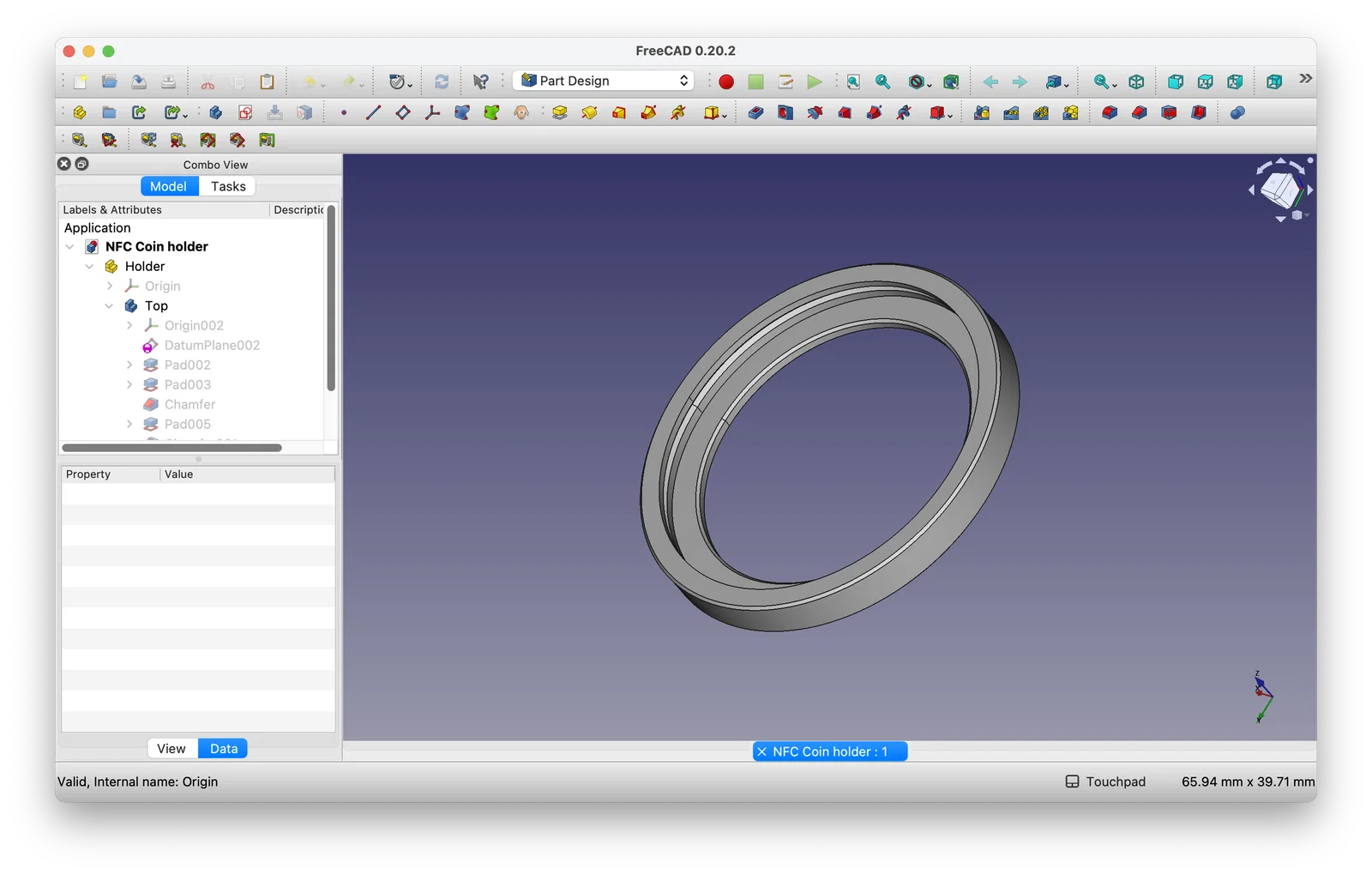
Task: Click the Boolean operation sphere icon
Action: 1237,112
